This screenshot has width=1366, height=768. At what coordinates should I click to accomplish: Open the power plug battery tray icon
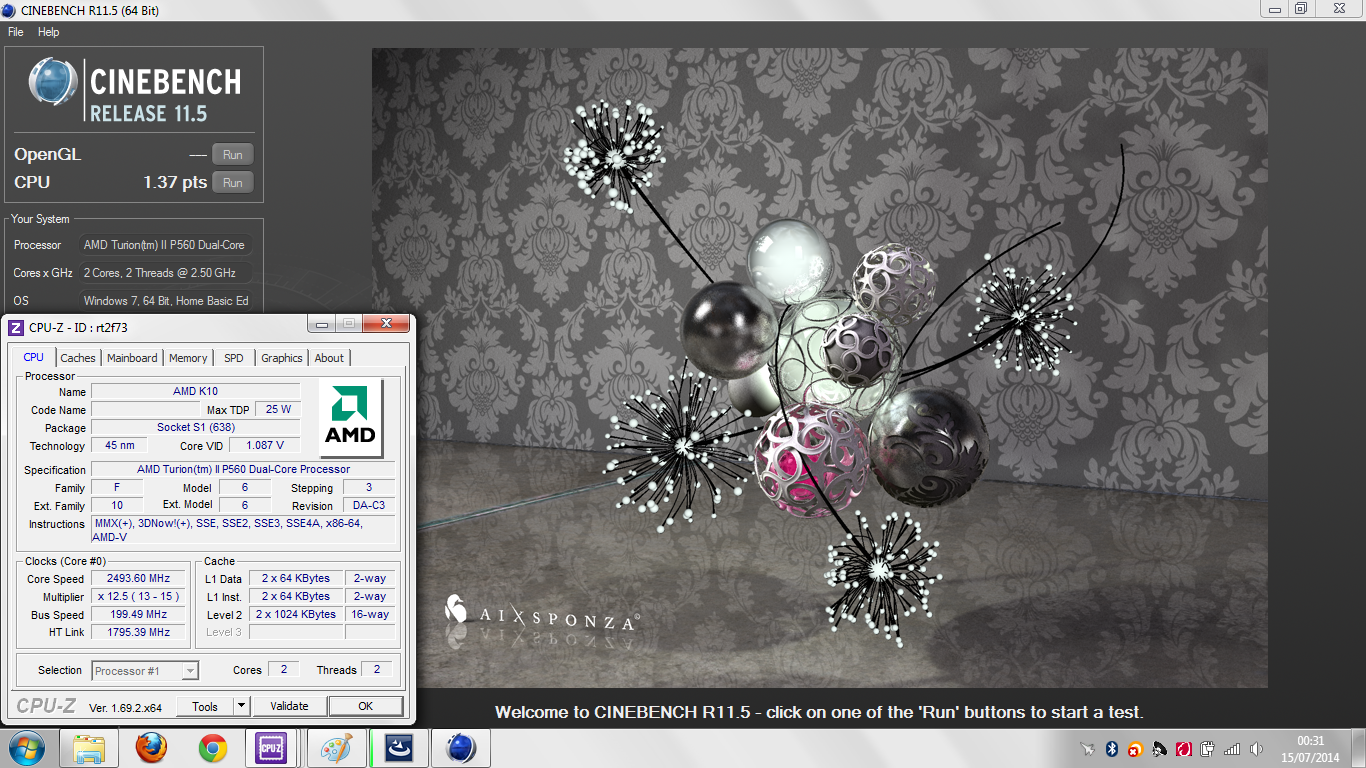(1207, 748)
